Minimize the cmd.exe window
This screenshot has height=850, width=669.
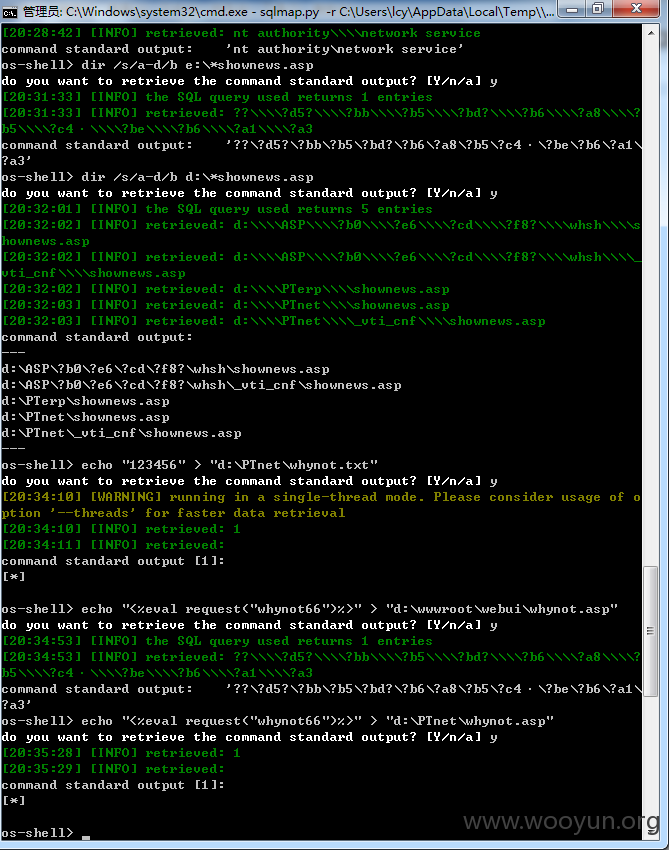pyautogui.click(x=572, y=9)
